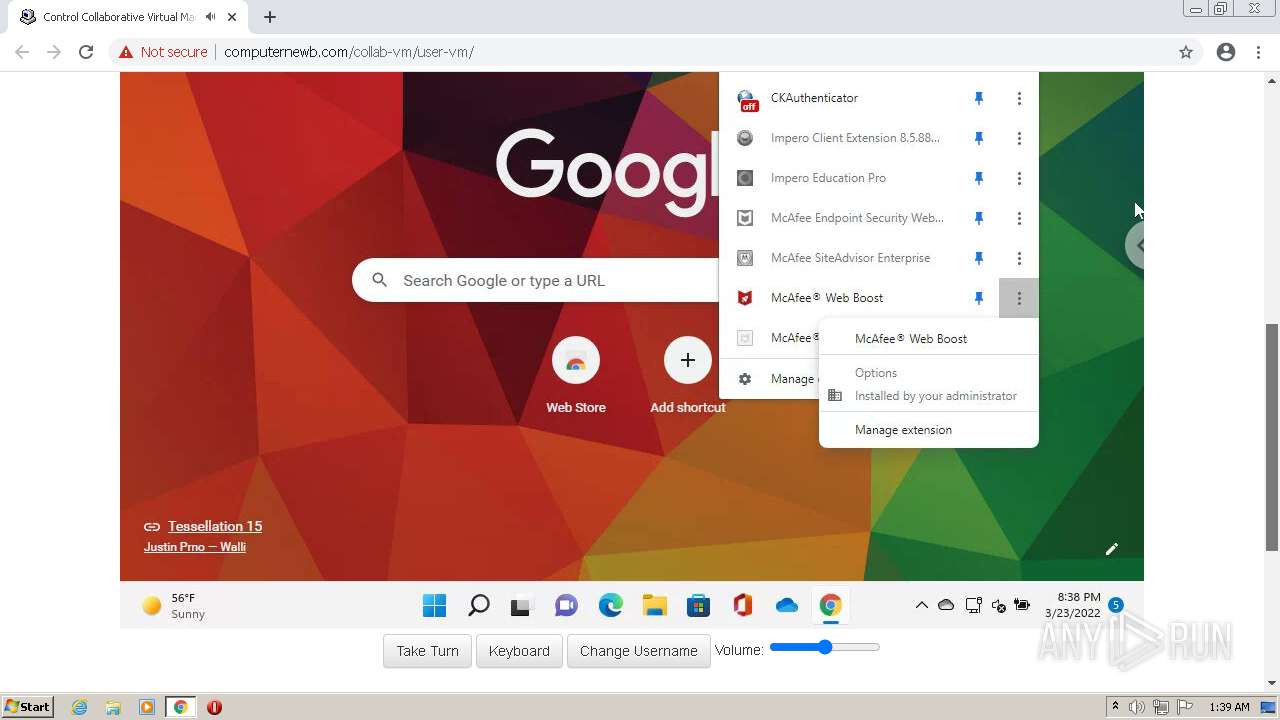Click the Windows 11 Start icon in VM
This screenshot has width=1280, height=720.
(x=434, y=605)
